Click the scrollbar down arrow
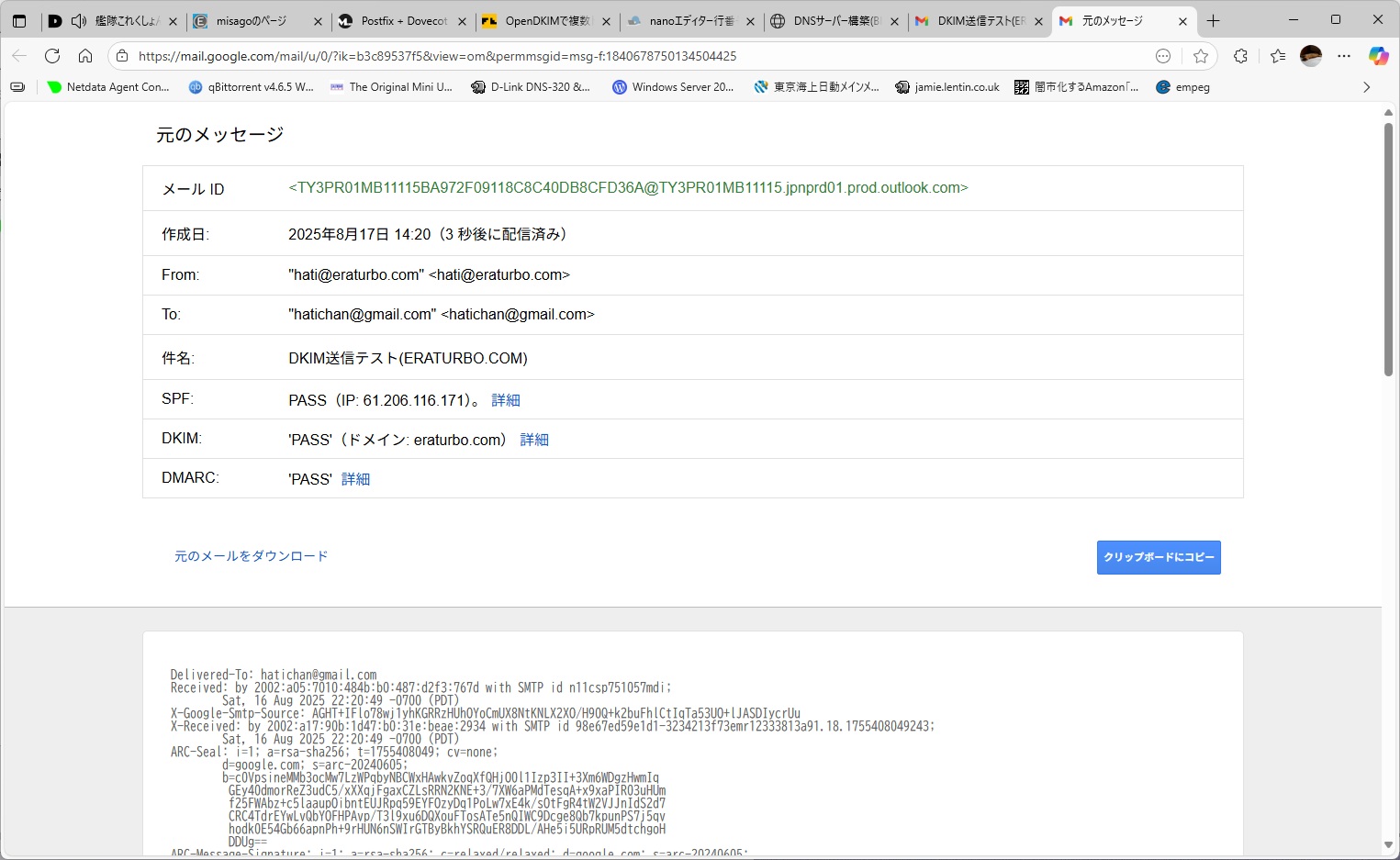The image size is (1400, 860). [x=1388, y=845]
